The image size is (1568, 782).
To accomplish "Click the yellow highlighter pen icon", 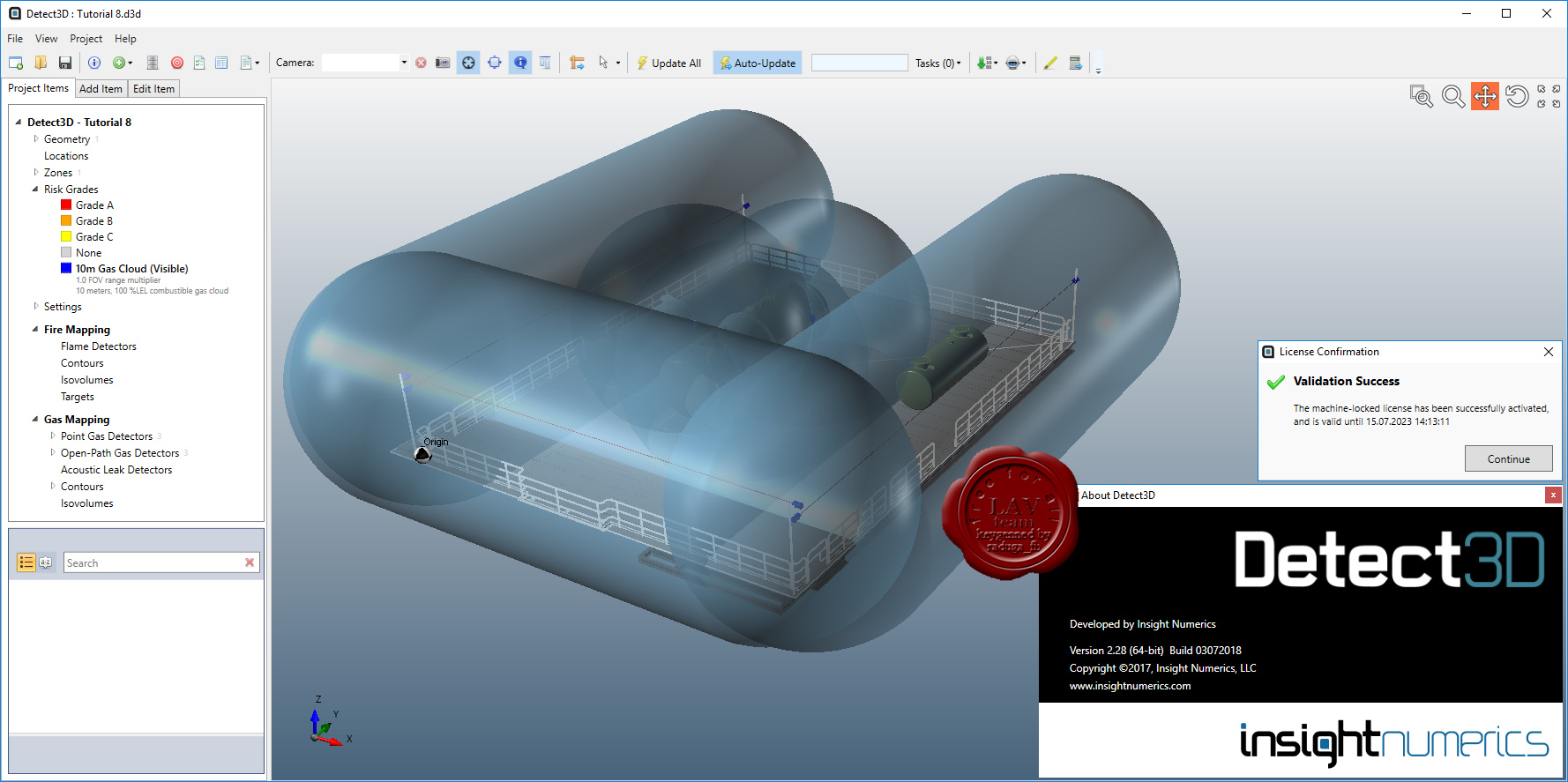I will [x=1050, y=63].
